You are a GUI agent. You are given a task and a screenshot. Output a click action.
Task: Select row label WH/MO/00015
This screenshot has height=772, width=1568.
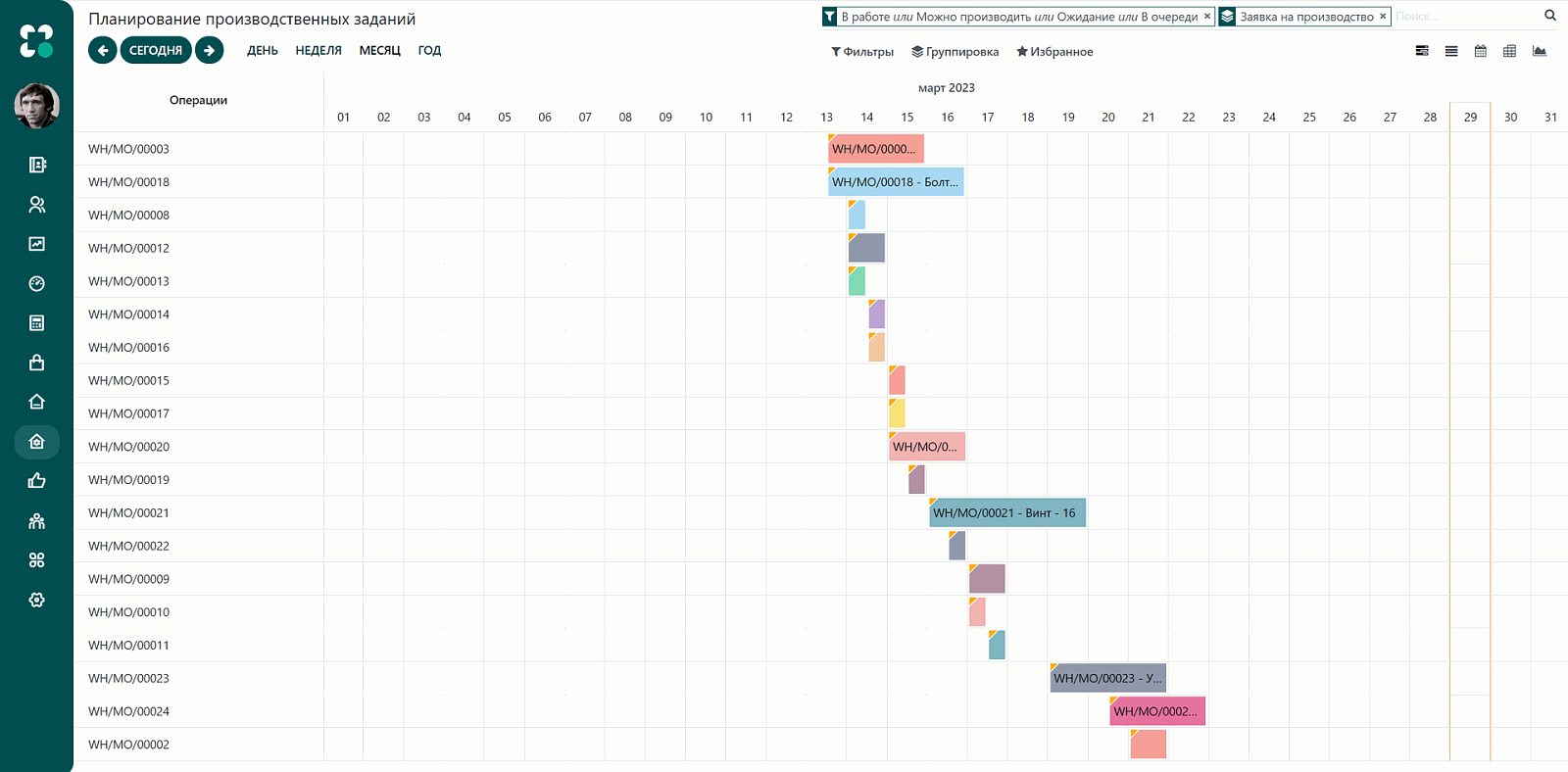click(x=128, y=381)
